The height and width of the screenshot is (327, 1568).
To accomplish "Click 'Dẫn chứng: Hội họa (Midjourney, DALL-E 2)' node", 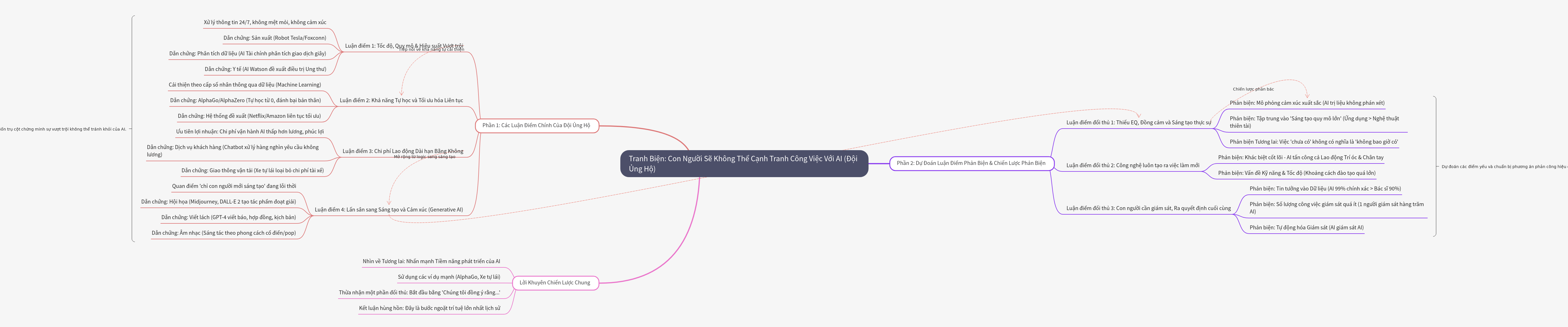I will point(218,202).
